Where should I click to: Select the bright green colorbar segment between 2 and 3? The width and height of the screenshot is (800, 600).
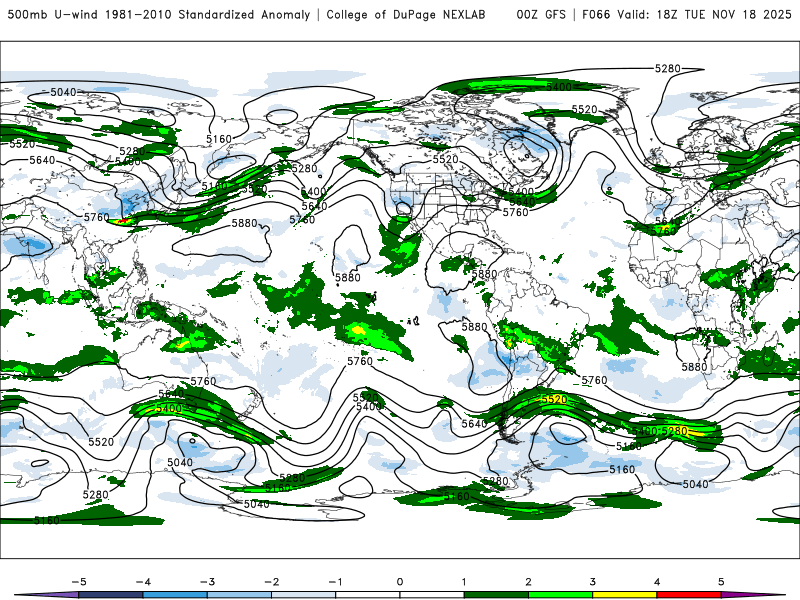pyautogui.click(x=560, y=595)
